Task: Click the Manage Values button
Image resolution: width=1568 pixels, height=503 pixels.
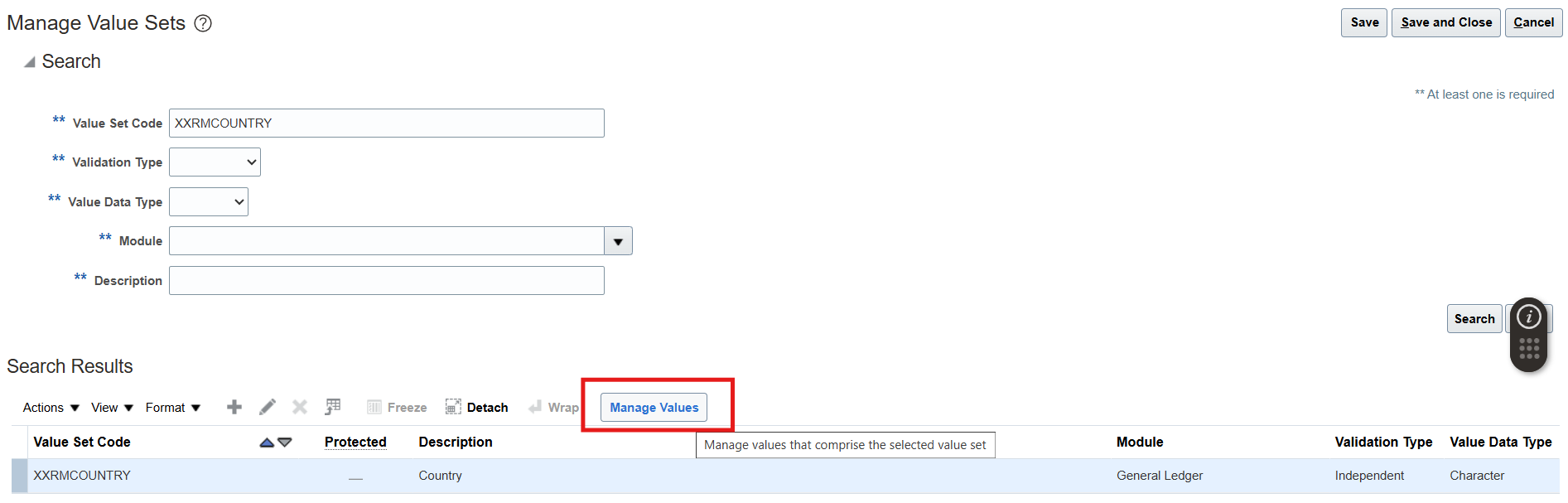Action: click(x=654, y=407)
